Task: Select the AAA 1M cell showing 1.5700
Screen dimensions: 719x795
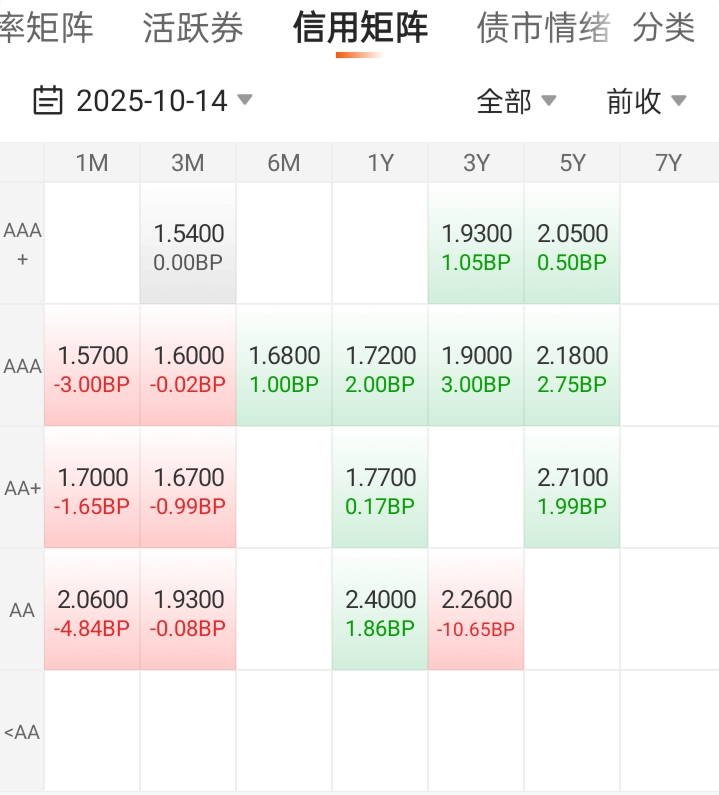Action: (x=92, y=367)
